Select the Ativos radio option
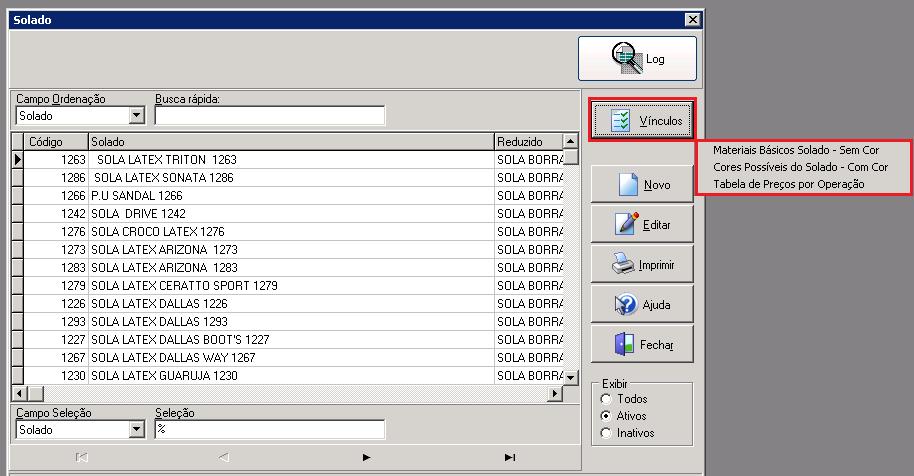The height and width of the screenshot is (476, 914). (x=624, y=415)
